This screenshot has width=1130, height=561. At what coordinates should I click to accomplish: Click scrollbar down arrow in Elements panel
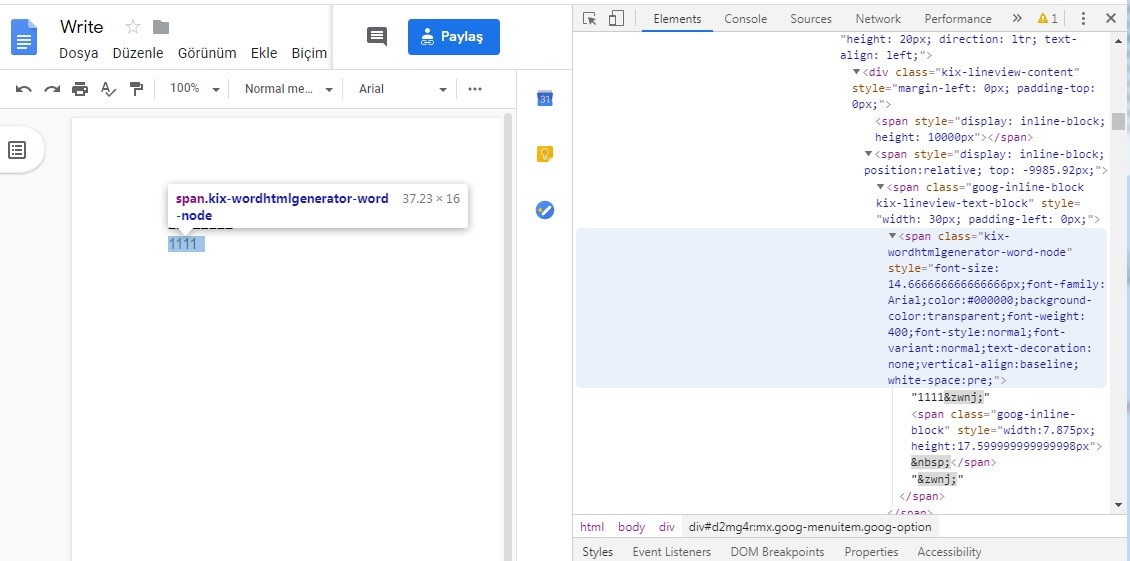pyautogui.click(x=1118, y=505)
